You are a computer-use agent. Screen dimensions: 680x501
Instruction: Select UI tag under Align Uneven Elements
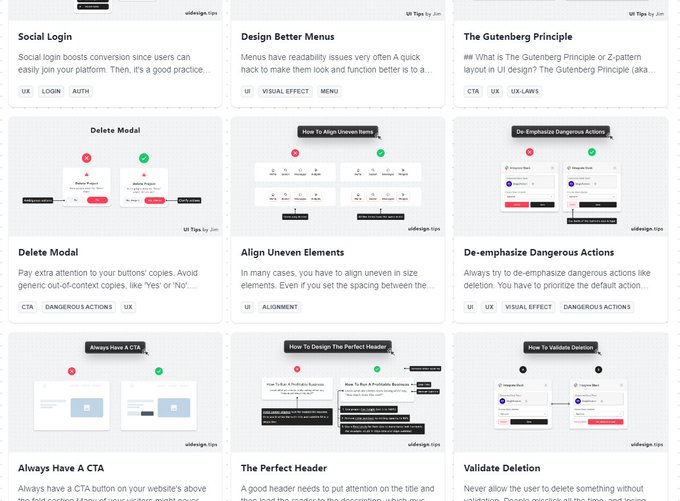coord(247,307)
